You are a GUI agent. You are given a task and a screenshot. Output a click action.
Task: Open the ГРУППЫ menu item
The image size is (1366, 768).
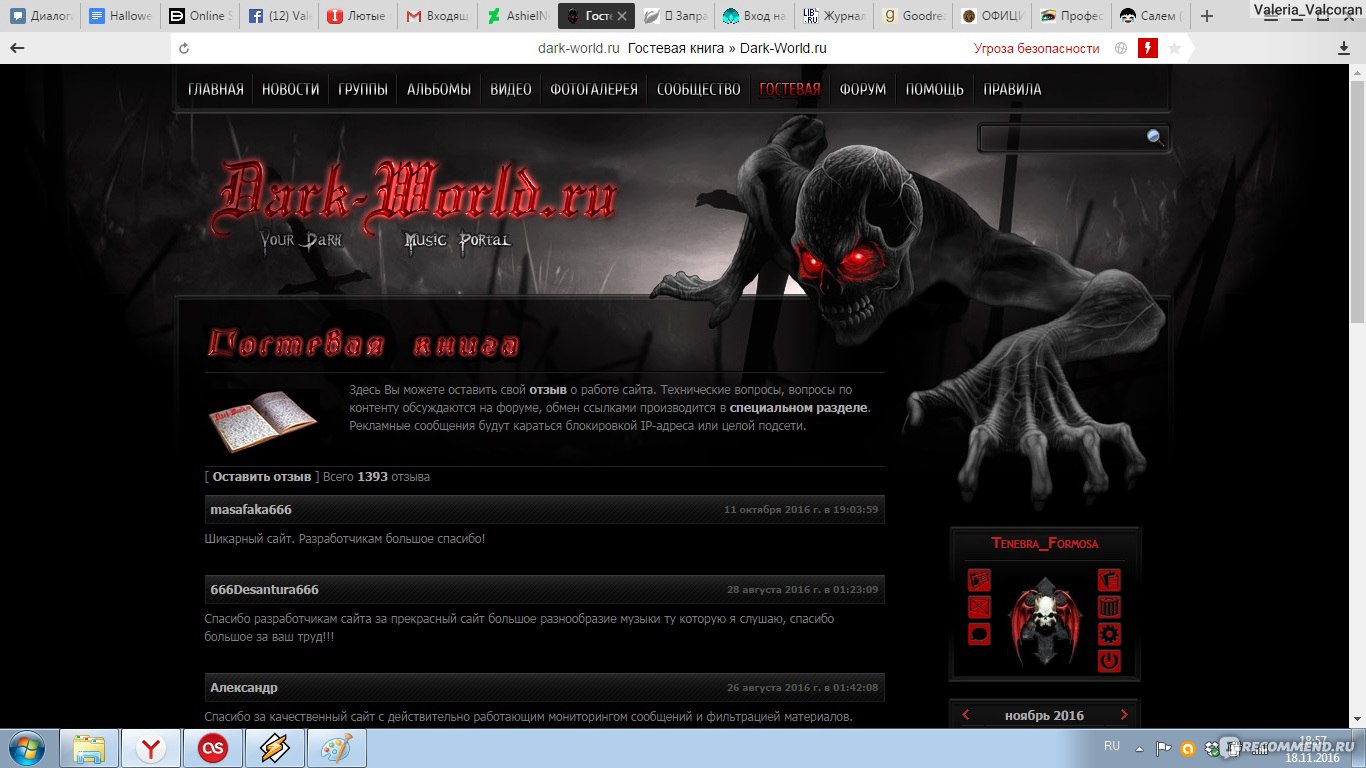click(363, 89)
